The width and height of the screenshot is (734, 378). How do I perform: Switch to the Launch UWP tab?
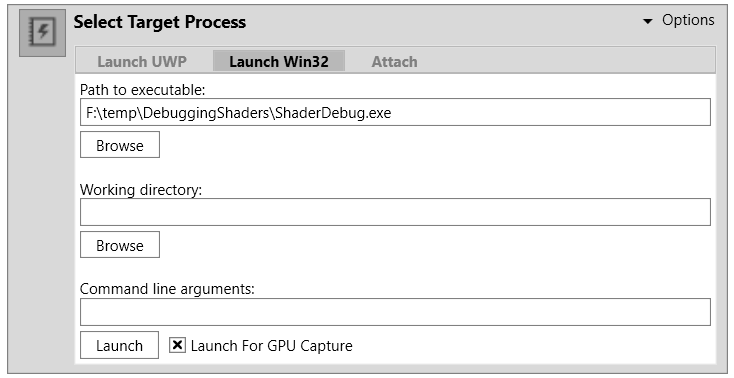click(x=142, y=61)
